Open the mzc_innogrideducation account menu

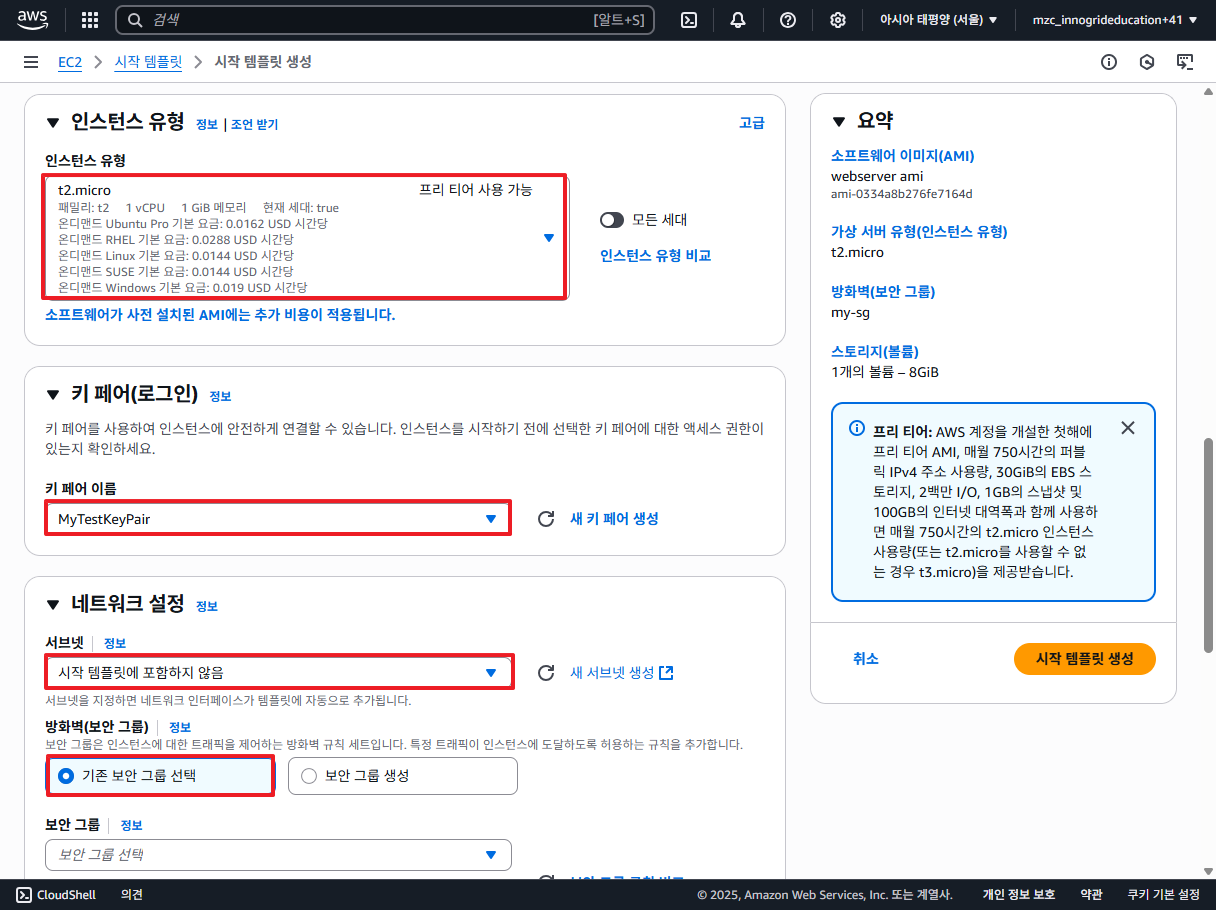1114,20
